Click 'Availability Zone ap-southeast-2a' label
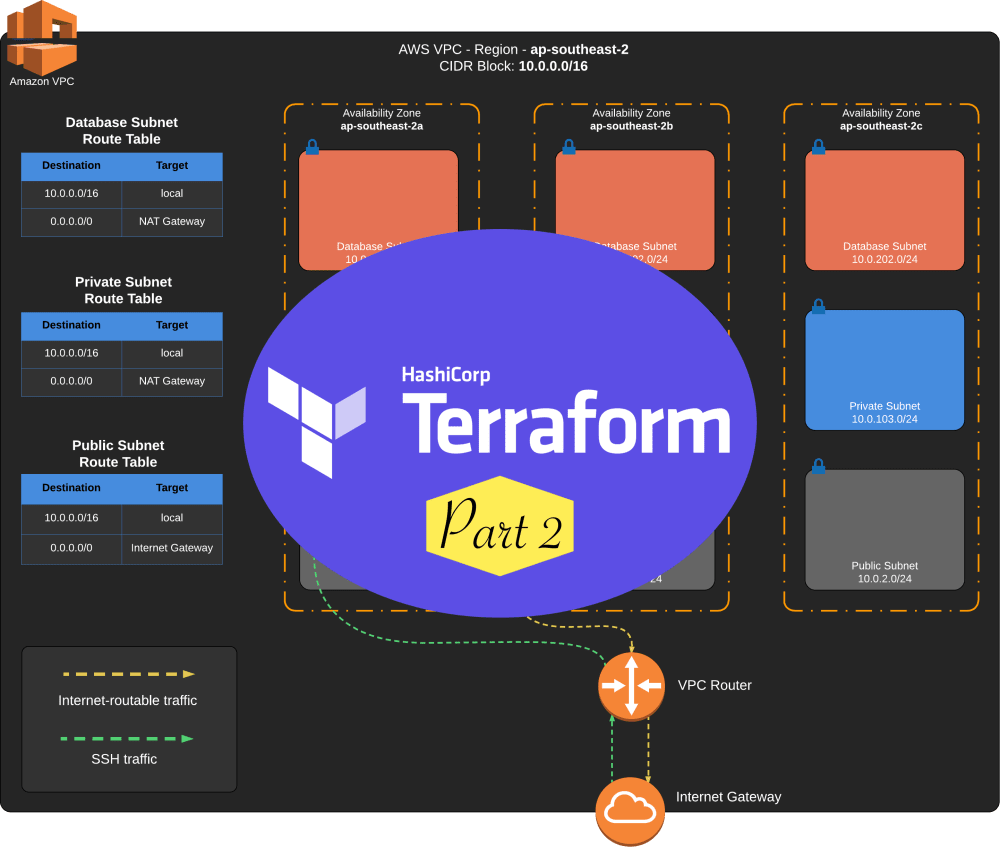The width and height of the screenshot is (1000, 847). tap(381, 119)
